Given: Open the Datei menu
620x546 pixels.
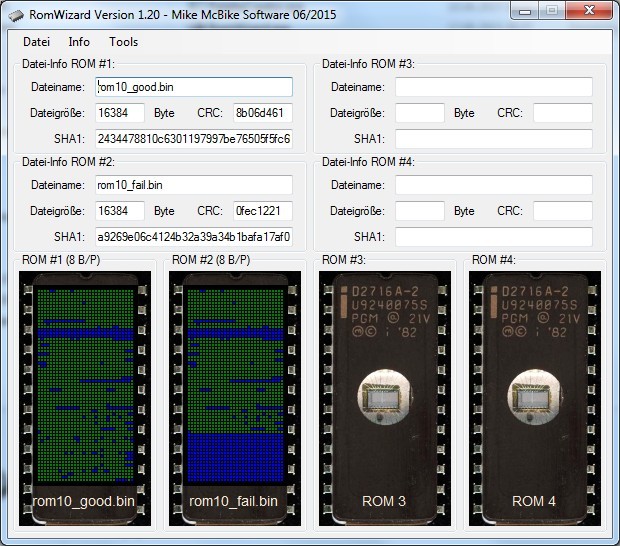Looking at the screenshot, I should click(36, 42).
